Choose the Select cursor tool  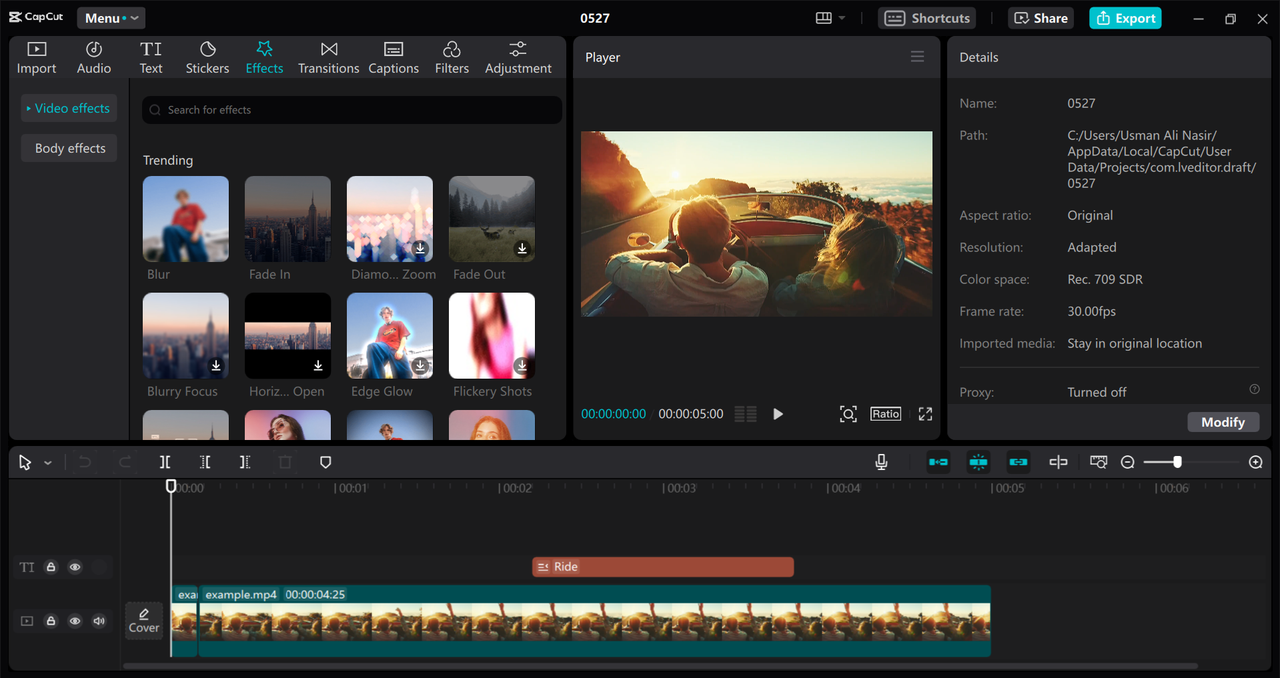pos(25,462)
